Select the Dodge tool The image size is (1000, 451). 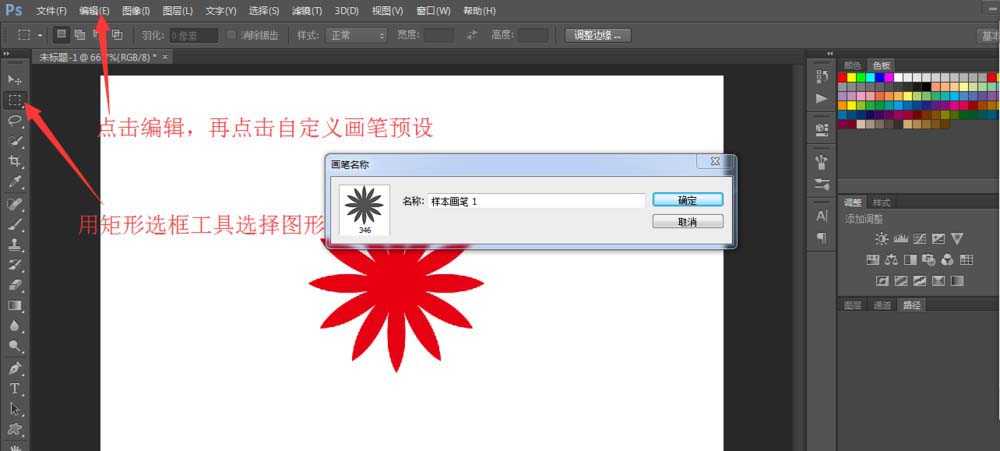[15, 346]
